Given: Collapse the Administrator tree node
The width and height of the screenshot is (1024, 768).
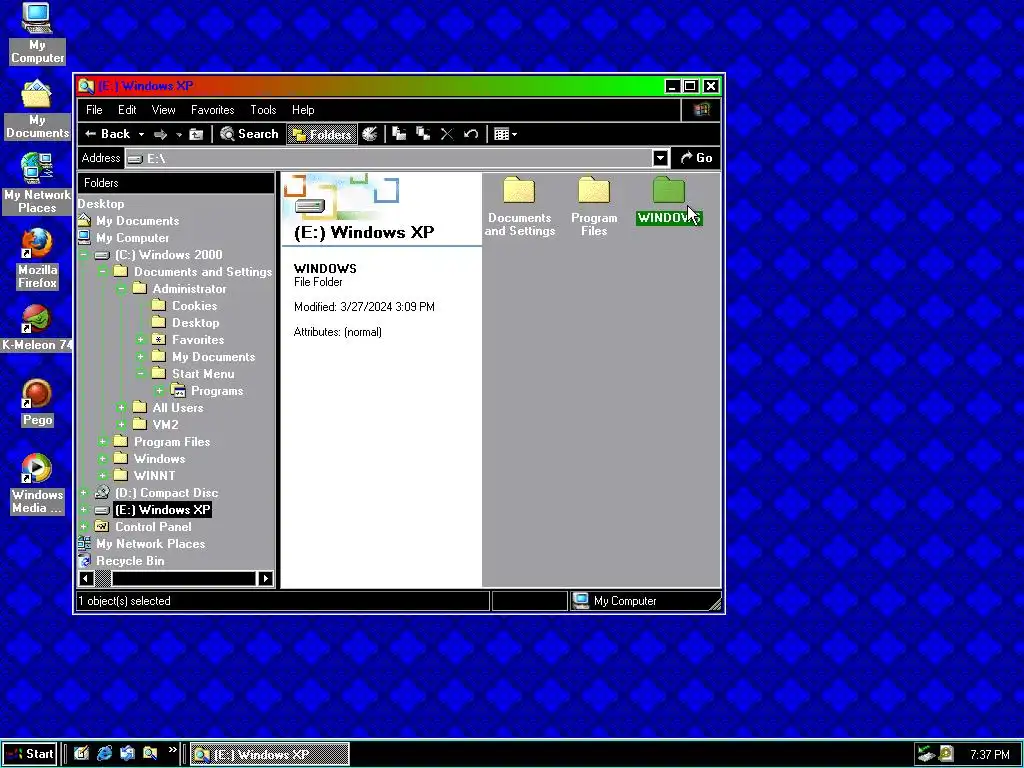Looking at the screenshot, I should click(121, 289).
